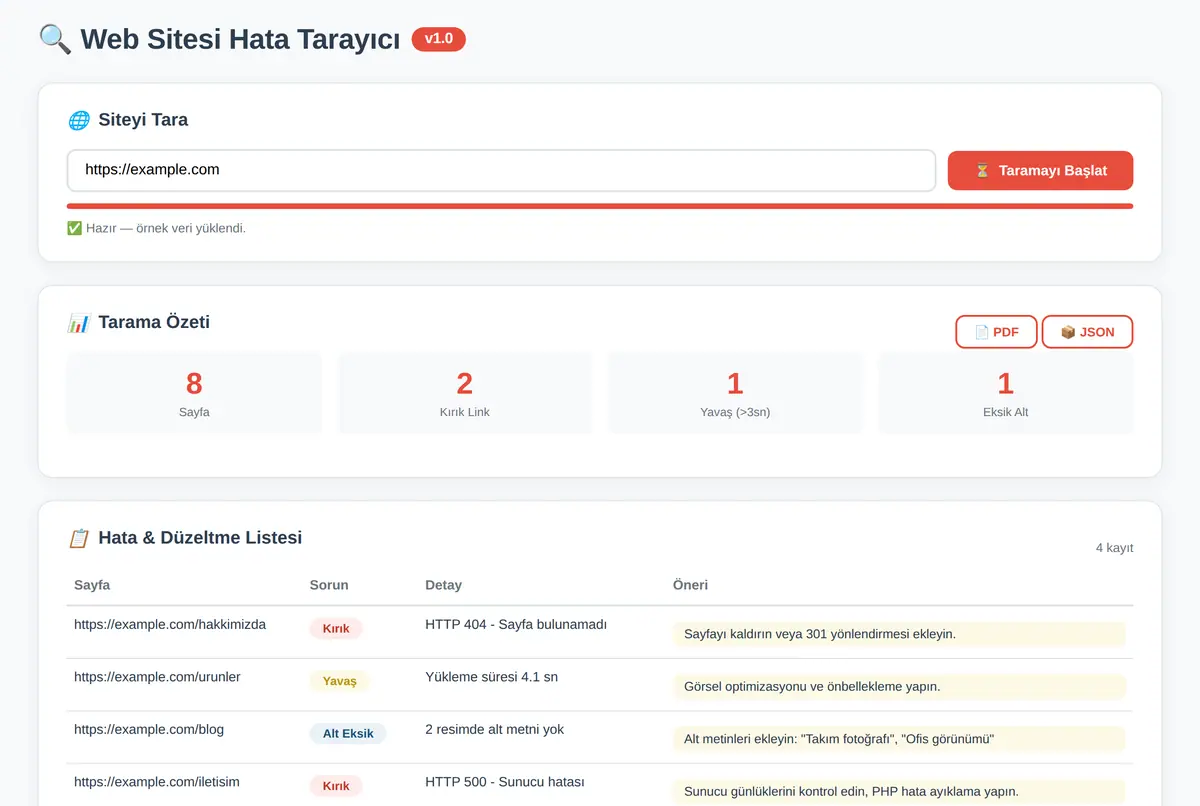This screenshot has height=806, width=1200.
Task: Click the green checkmark status icon
Action: (74, 228)
